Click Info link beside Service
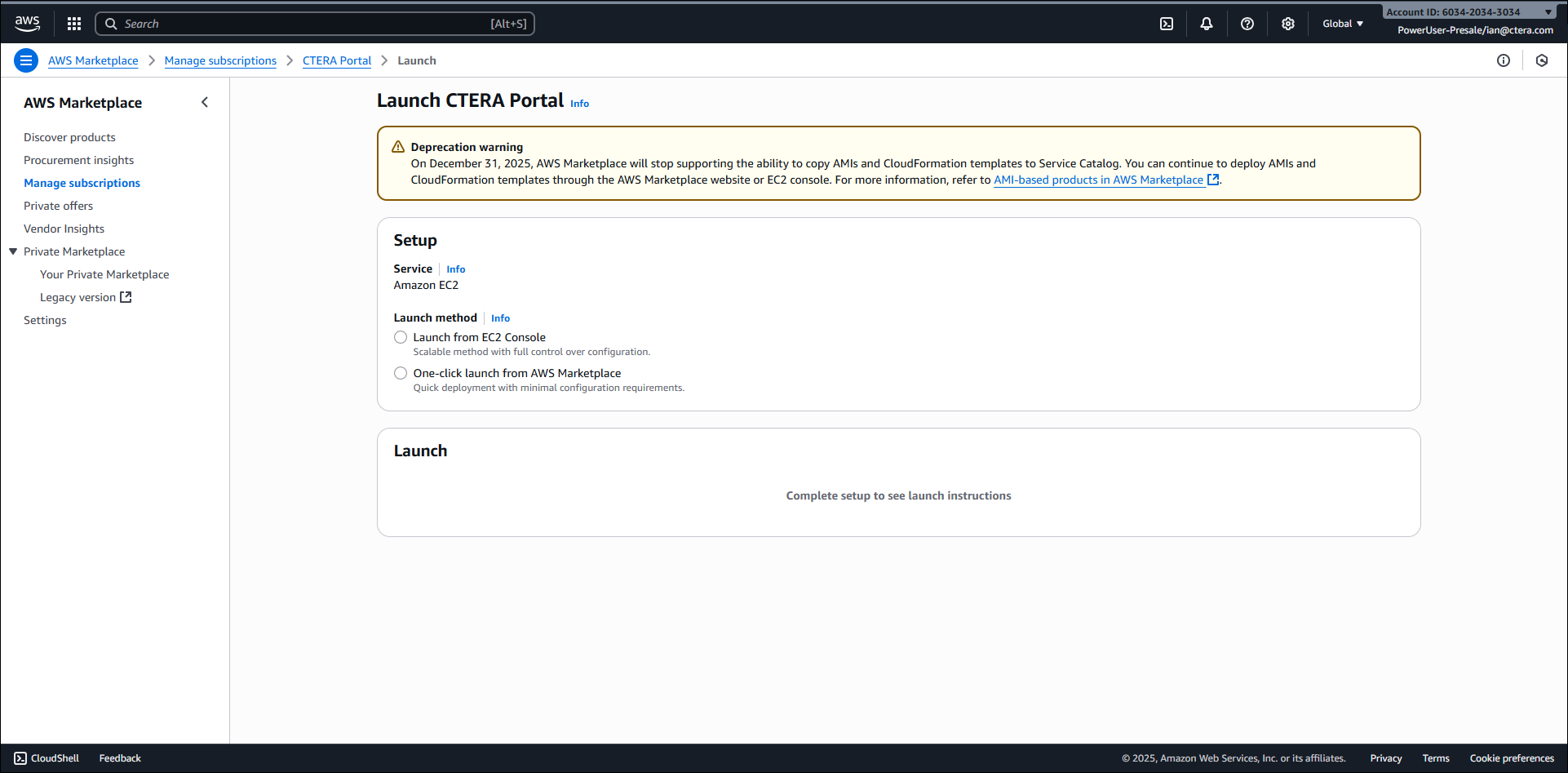Viewport: 1568px width, 773px height. pos(456,269)
